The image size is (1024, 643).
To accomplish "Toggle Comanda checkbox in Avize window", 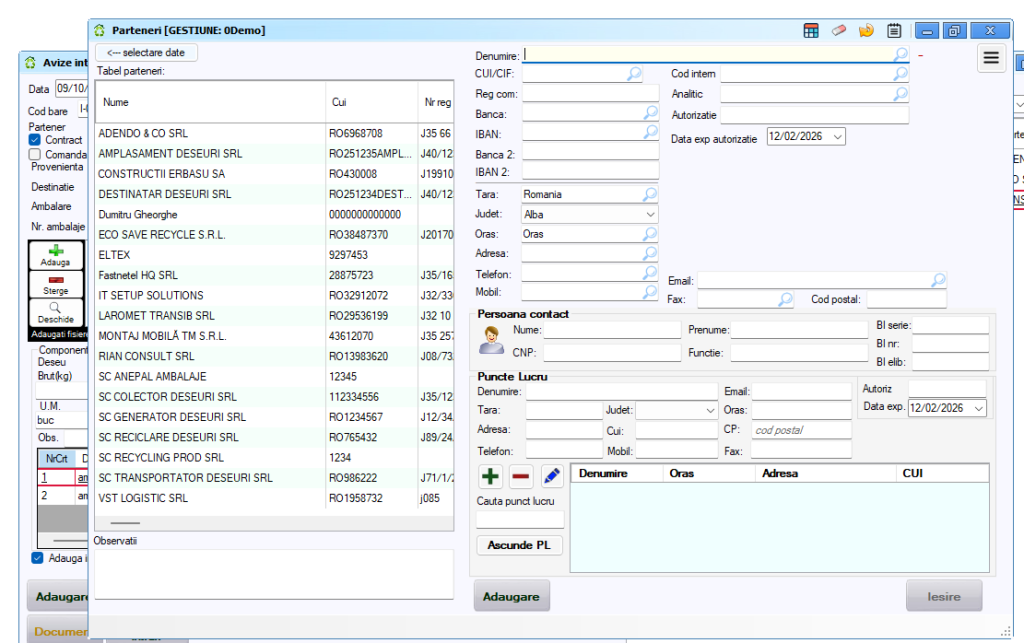I will coord(35,154).
